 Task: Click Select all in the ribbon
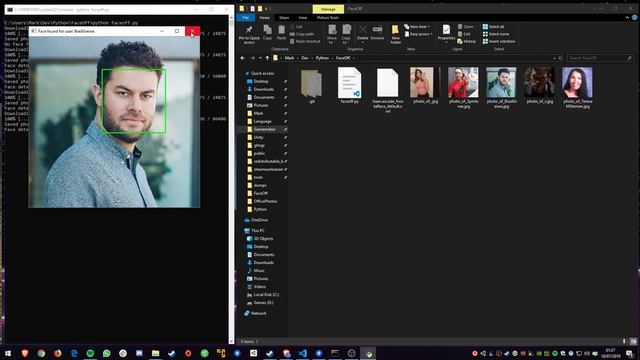point(493,27)
